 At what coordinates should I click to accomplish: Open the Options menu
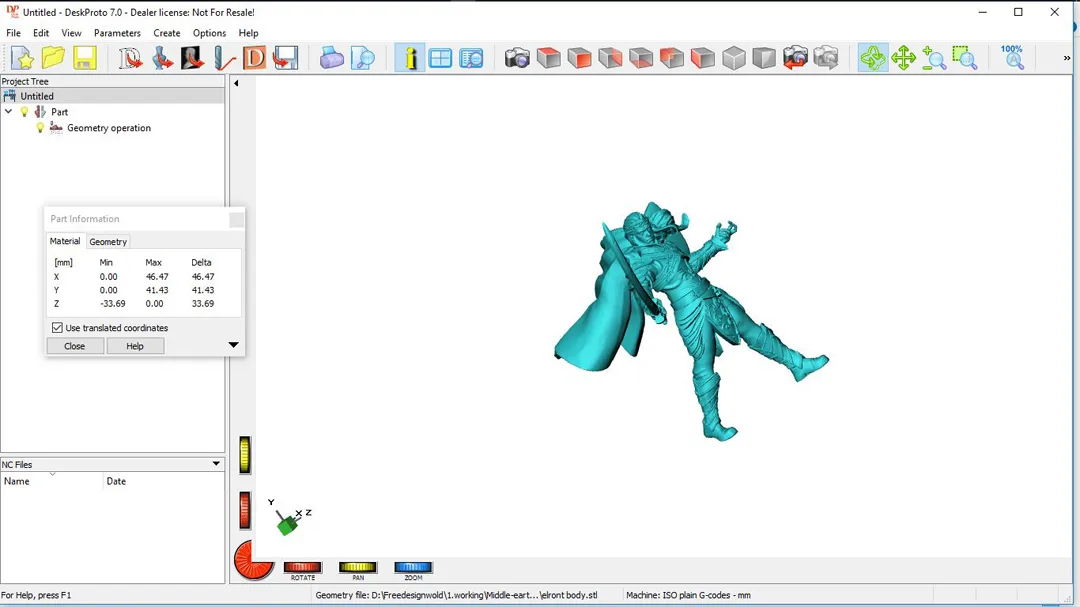tap(209, 33)
